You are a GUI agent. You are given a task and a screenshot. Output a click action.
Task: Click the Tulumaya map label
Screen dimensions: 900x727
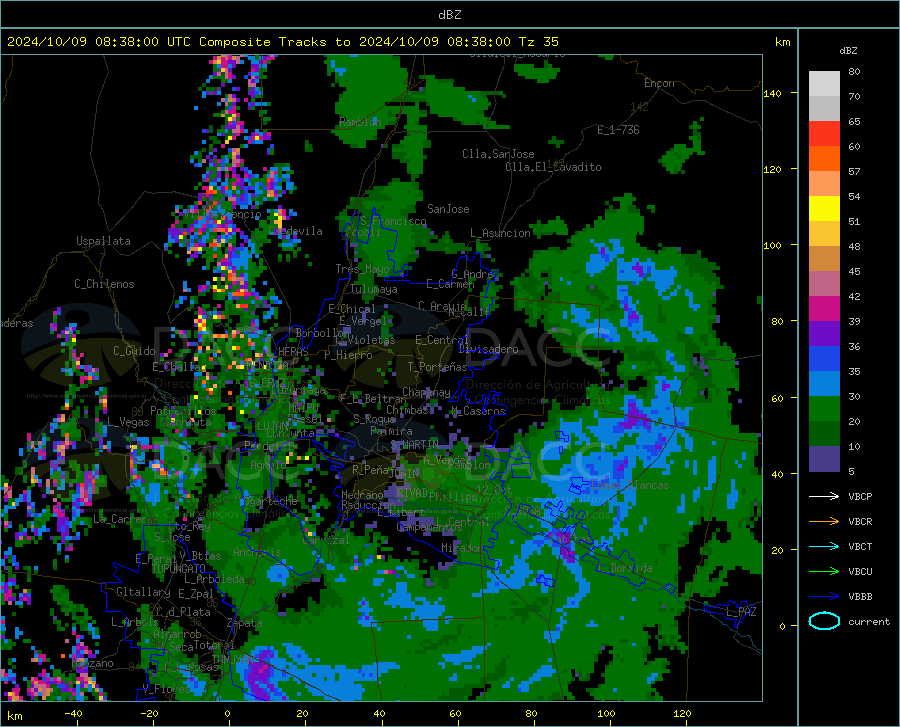click(x=374, y=289)
